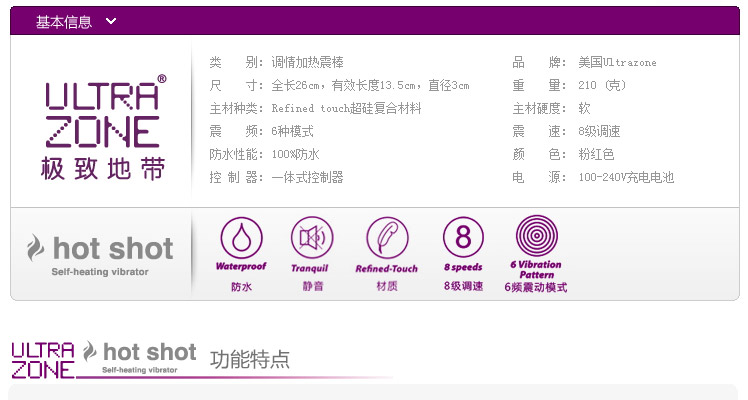
Task: Click the Refined-Touch feather icon
Action: (387, 237)
